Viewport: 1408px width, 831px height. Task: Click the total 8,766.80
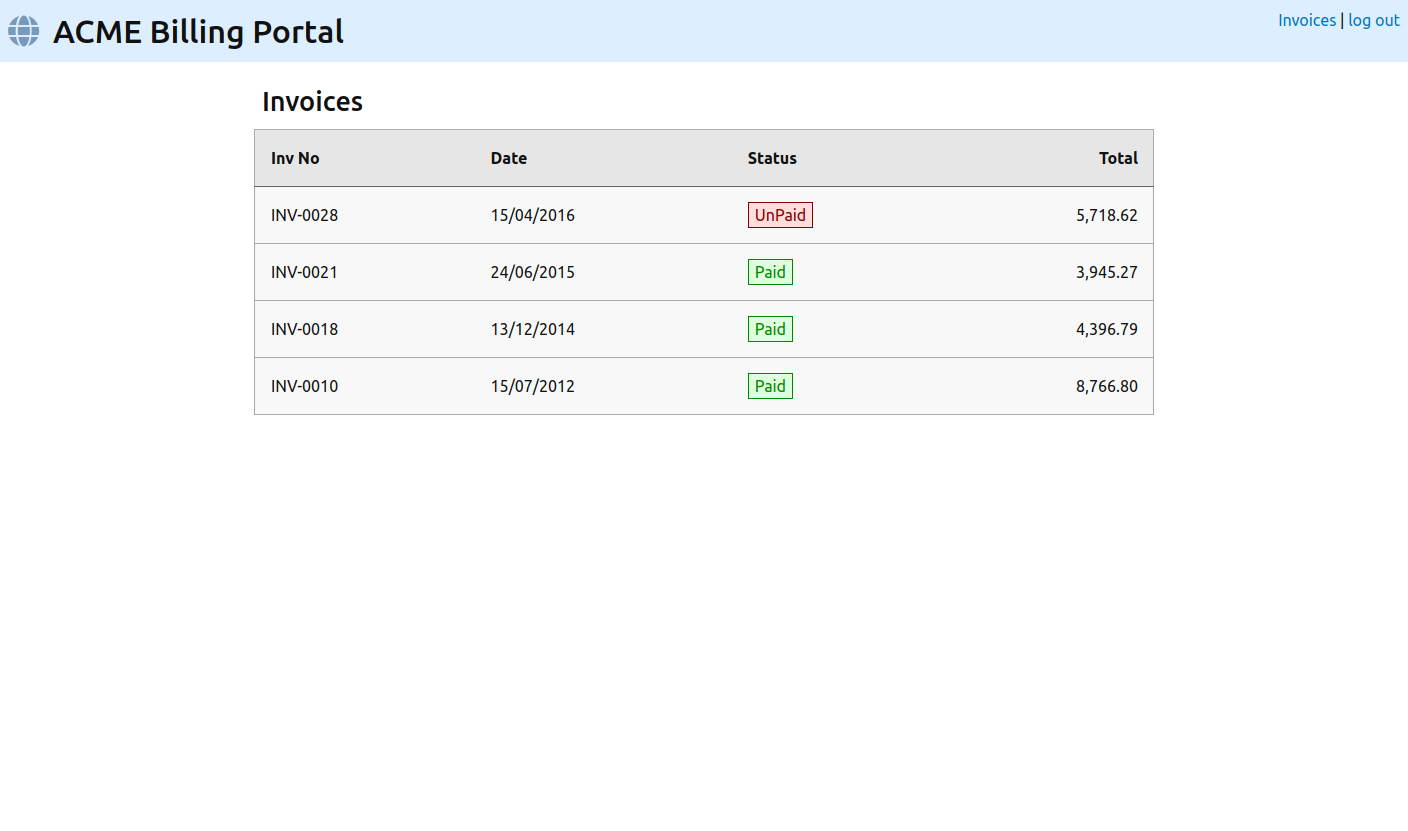pyautogui.click(x=1107, y=386)
